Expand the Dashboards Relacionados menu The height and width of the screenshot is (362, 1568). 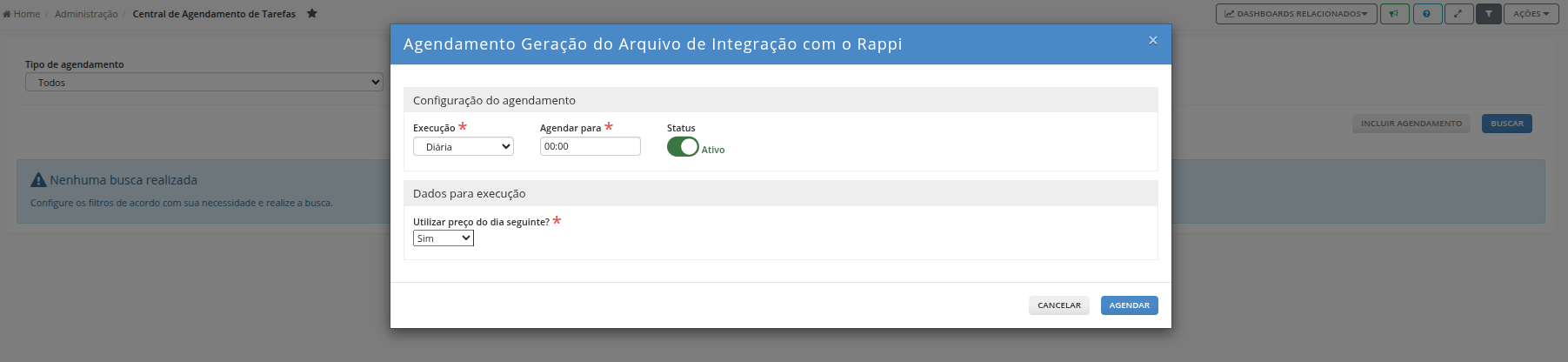[x=1296, y=14]
